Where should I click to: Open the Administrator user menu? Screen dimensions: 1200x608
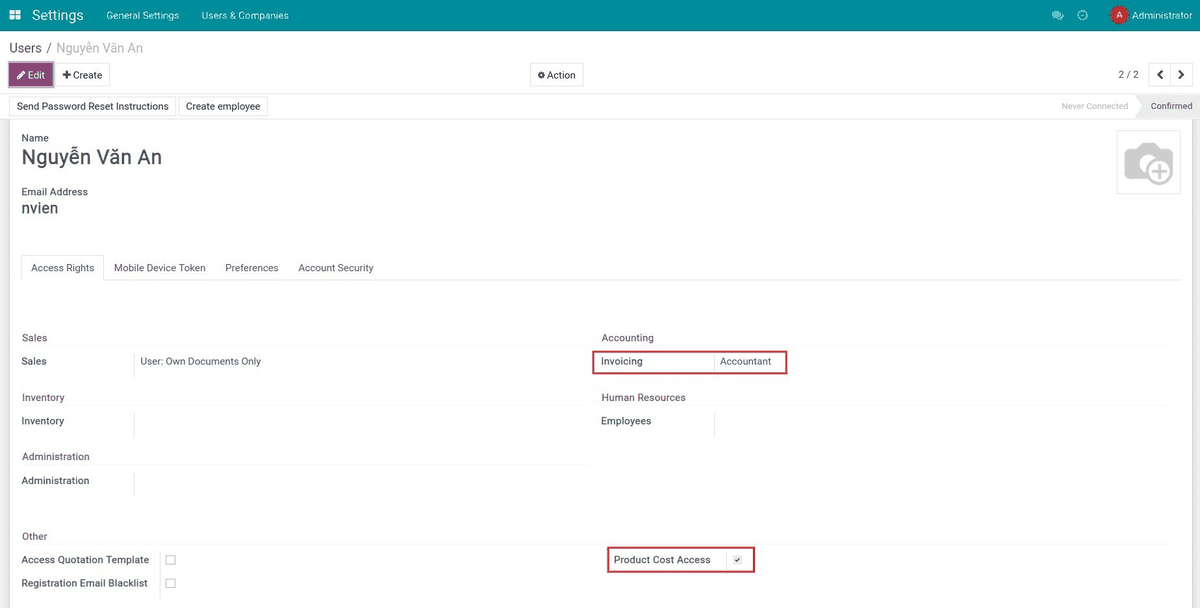[1151, 16]
